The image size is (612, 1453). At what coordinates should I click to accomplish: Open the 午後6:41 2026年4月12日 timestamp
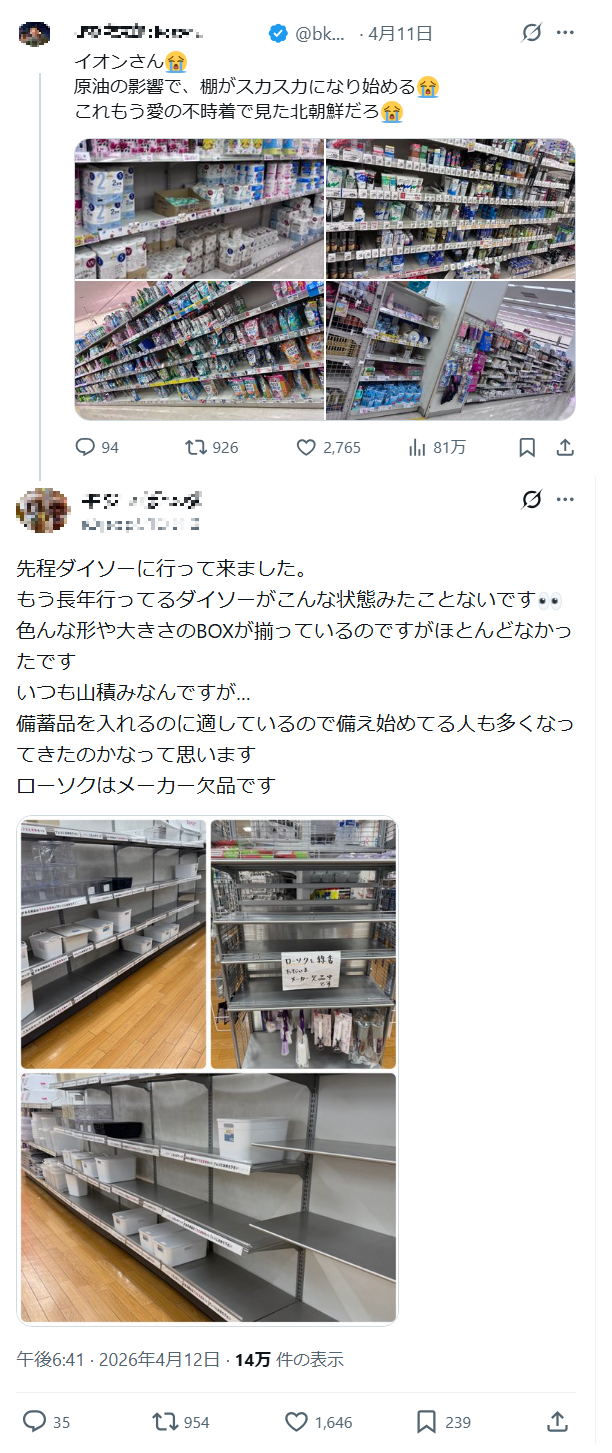coord(118,1359)
